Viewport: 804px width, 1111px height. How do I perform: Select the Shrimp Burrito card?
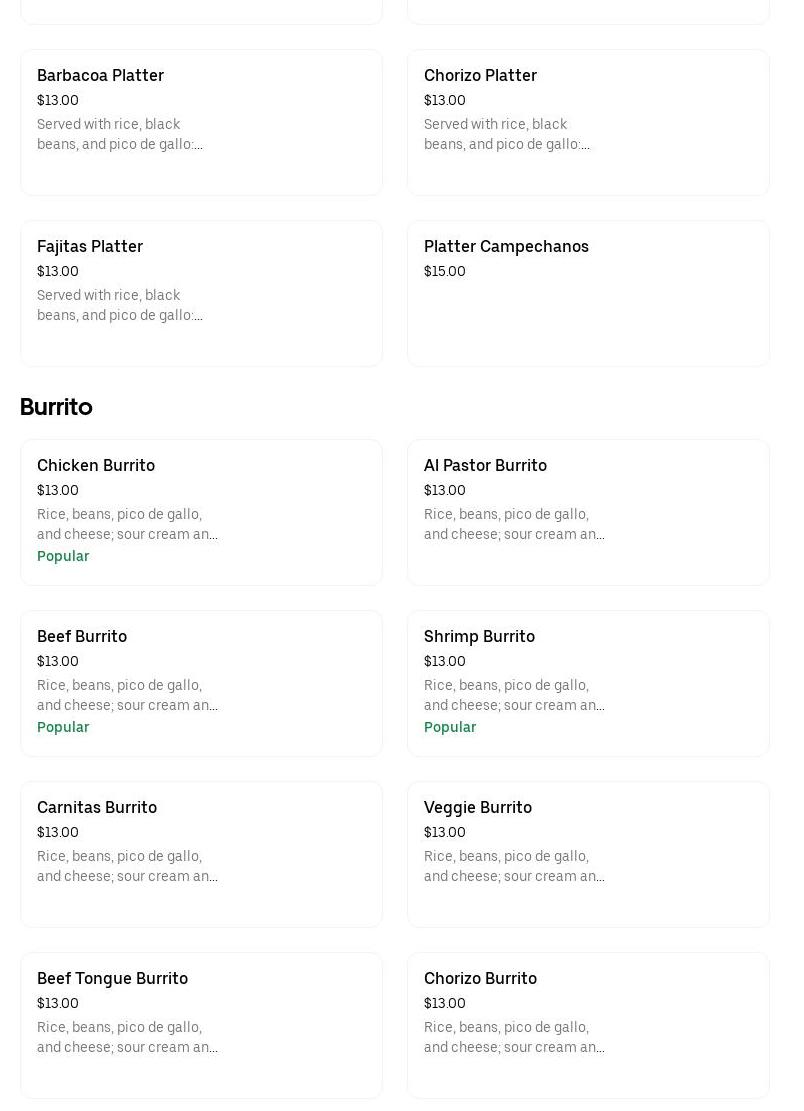coord(588,683)
